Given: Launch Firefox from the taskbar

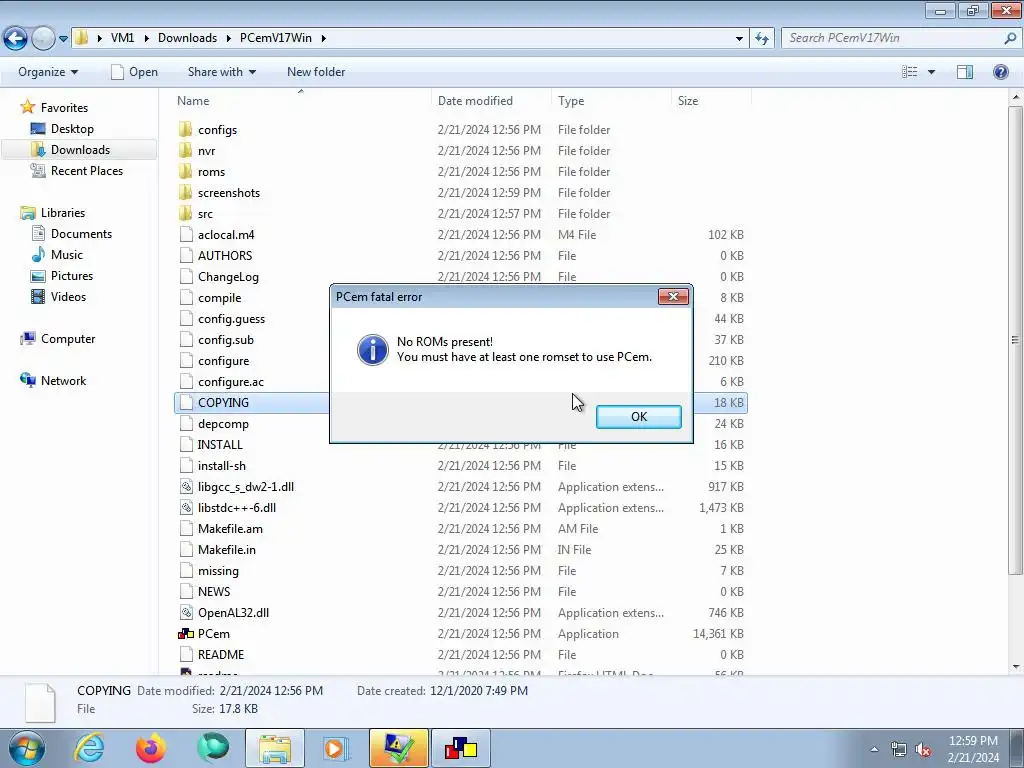Looking at the screenshot, I should pos(150,748).
